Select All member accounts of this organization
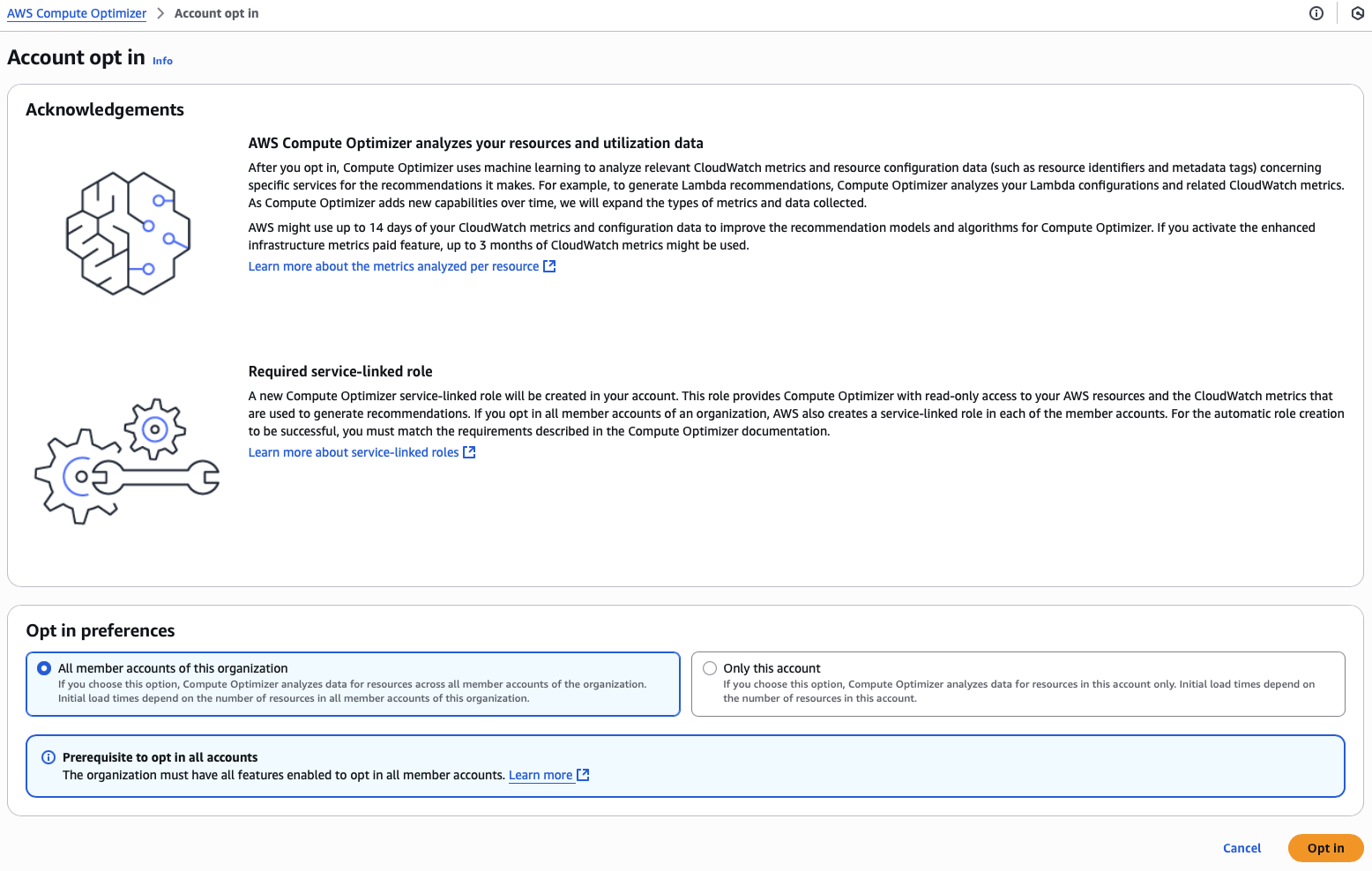 click(44, 668)
